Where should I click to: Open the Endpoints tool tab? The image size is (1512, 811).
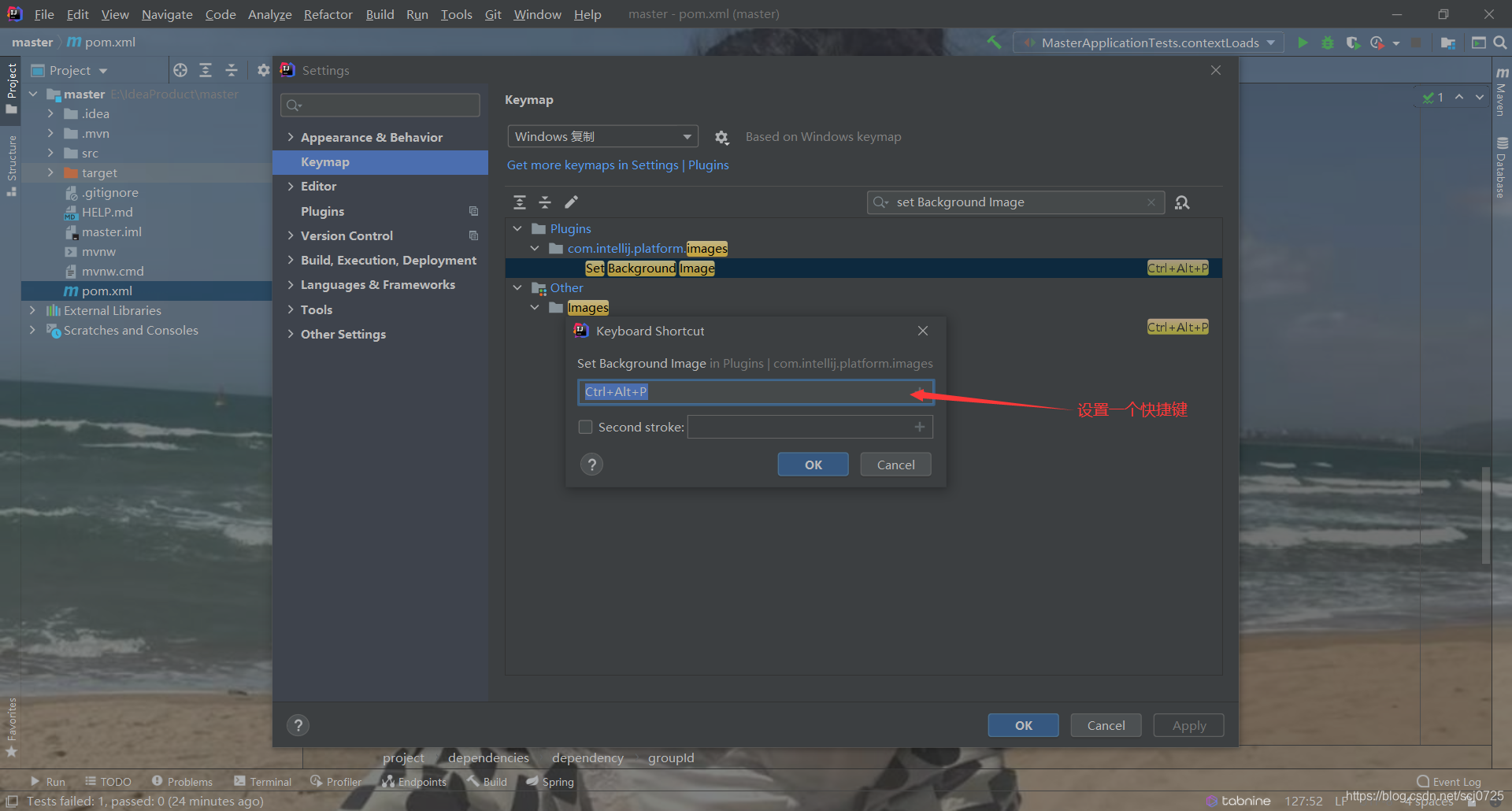[x=414, y=781]
